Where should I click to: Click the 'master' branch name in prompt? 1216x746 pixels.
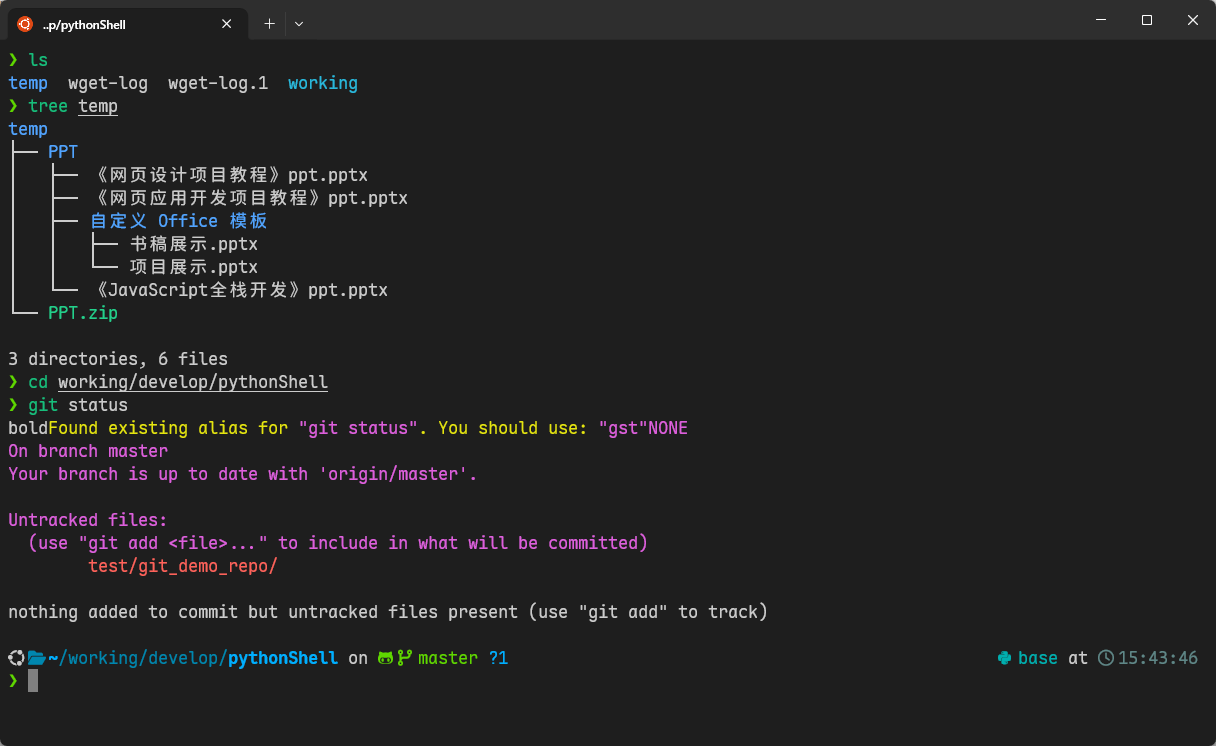click(448, 658)
